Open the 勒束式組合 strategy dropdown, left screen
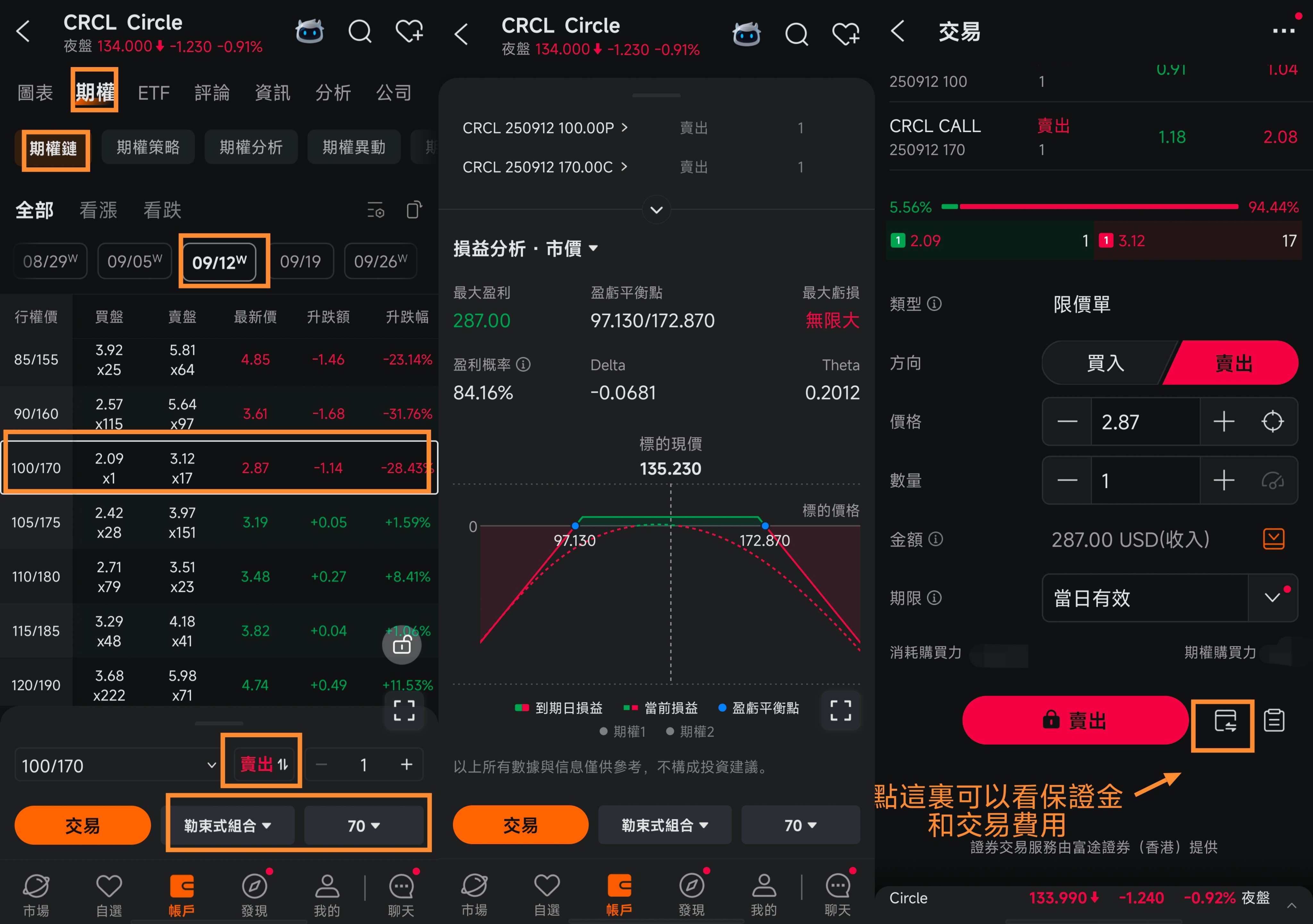 pyautogui.click(x=228, y=825)
